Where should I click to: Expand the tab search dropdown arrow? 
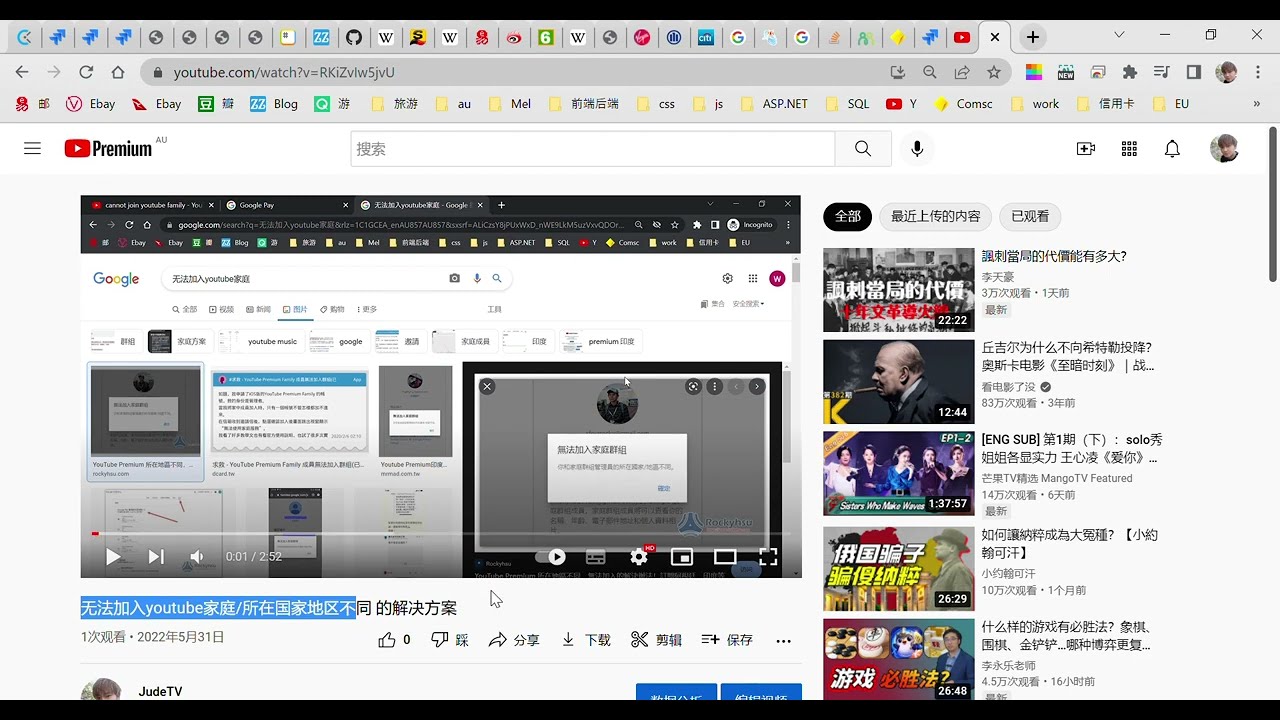[1119, 35]
